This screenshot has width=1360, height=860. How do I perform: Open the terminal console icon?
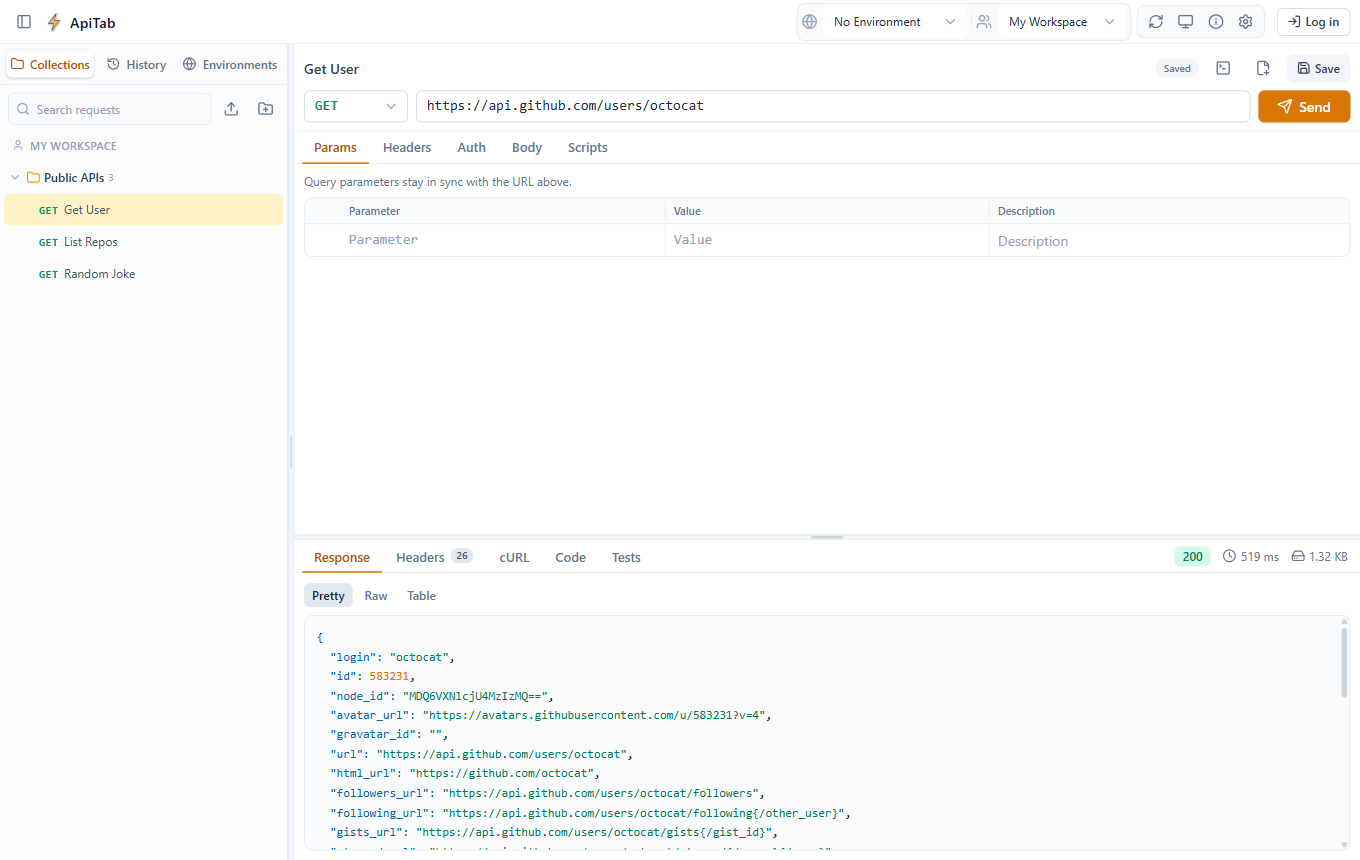[1223, 68]
